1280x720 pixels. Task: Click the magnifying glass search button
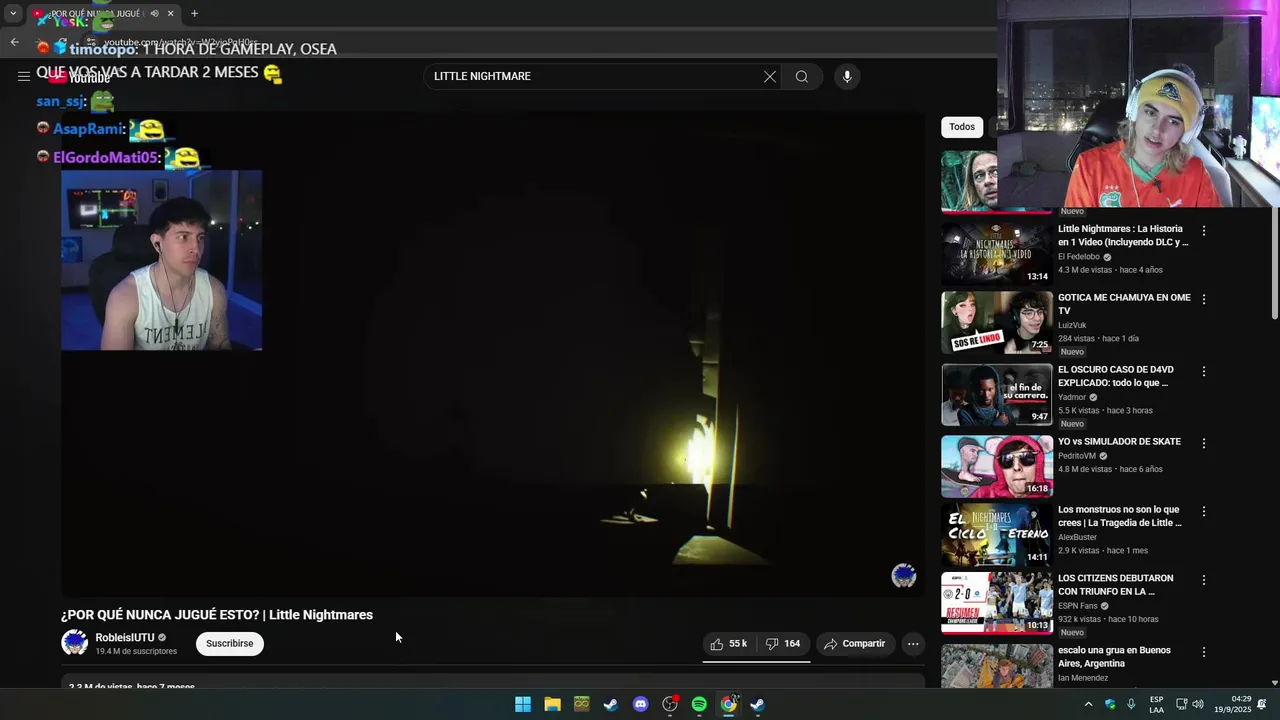(x=802, y=77)
